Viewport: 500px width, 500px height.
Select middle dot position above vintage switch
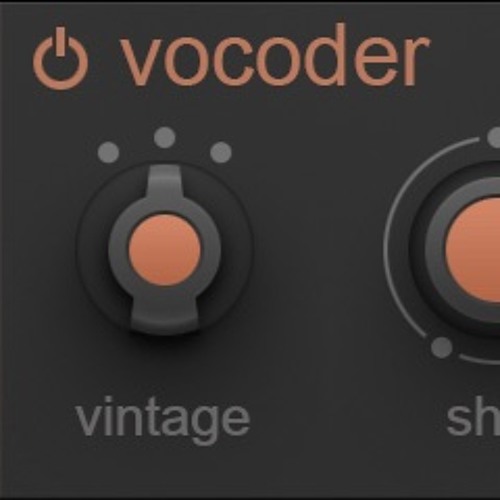click(165, 137)
